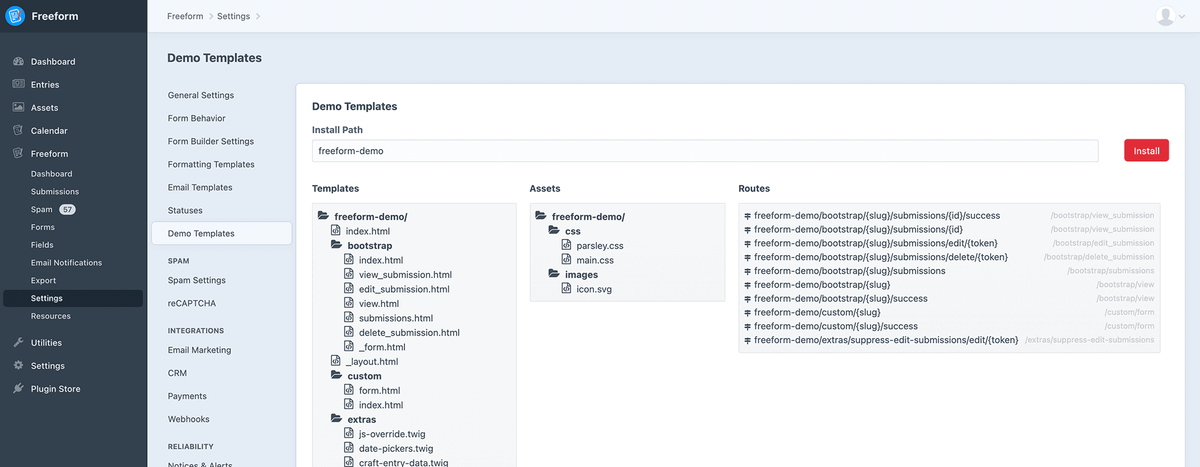Open Resources in the Freeform sidebar submenu
Image resolution: width=1200 pixels, height=467 pixels.
click(51, 316)
